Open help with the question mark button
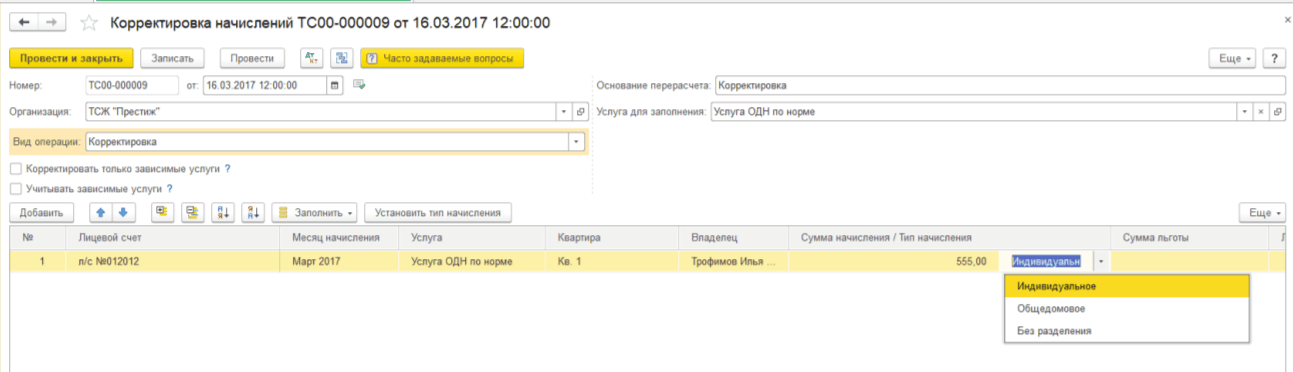The image size is (1293, 372). coord(1274,58)
